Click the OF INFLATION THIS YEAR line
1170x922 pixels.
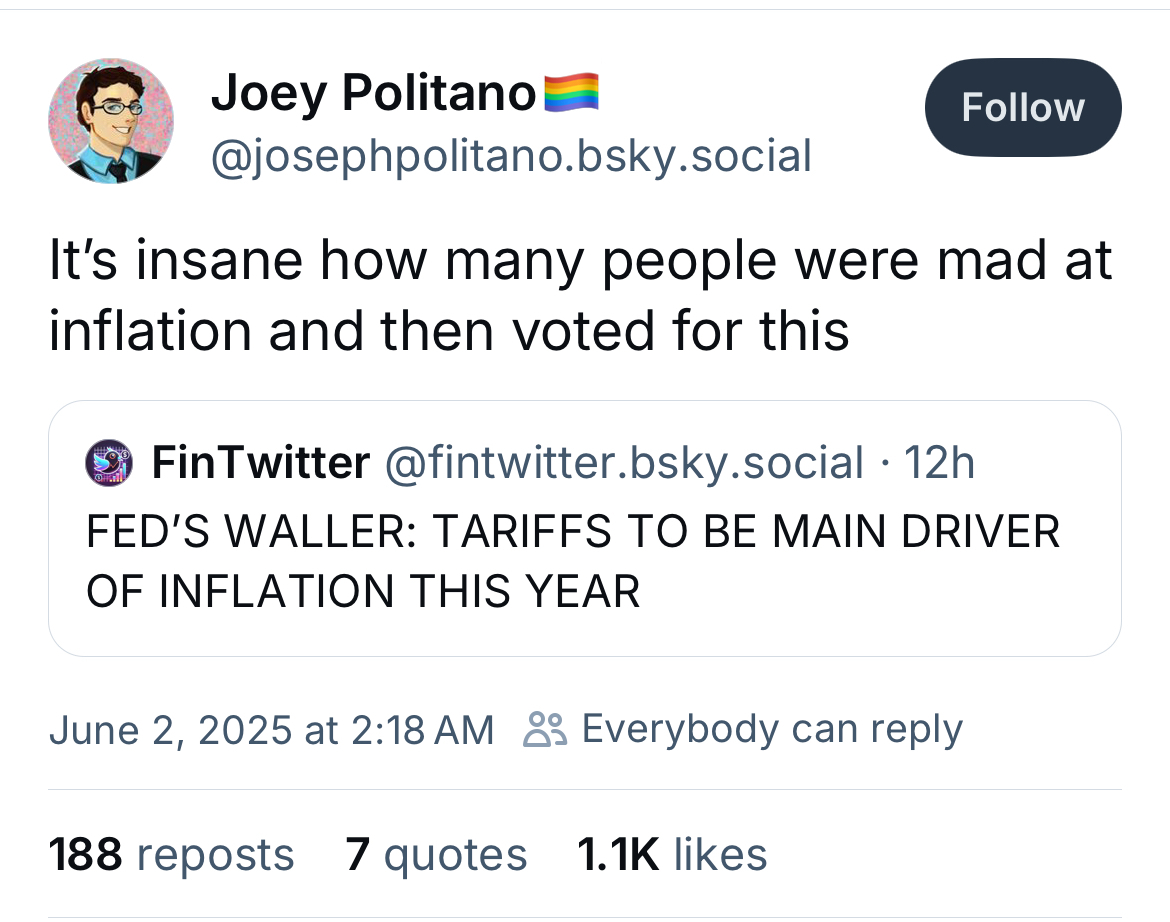click(x=362, y=591)
